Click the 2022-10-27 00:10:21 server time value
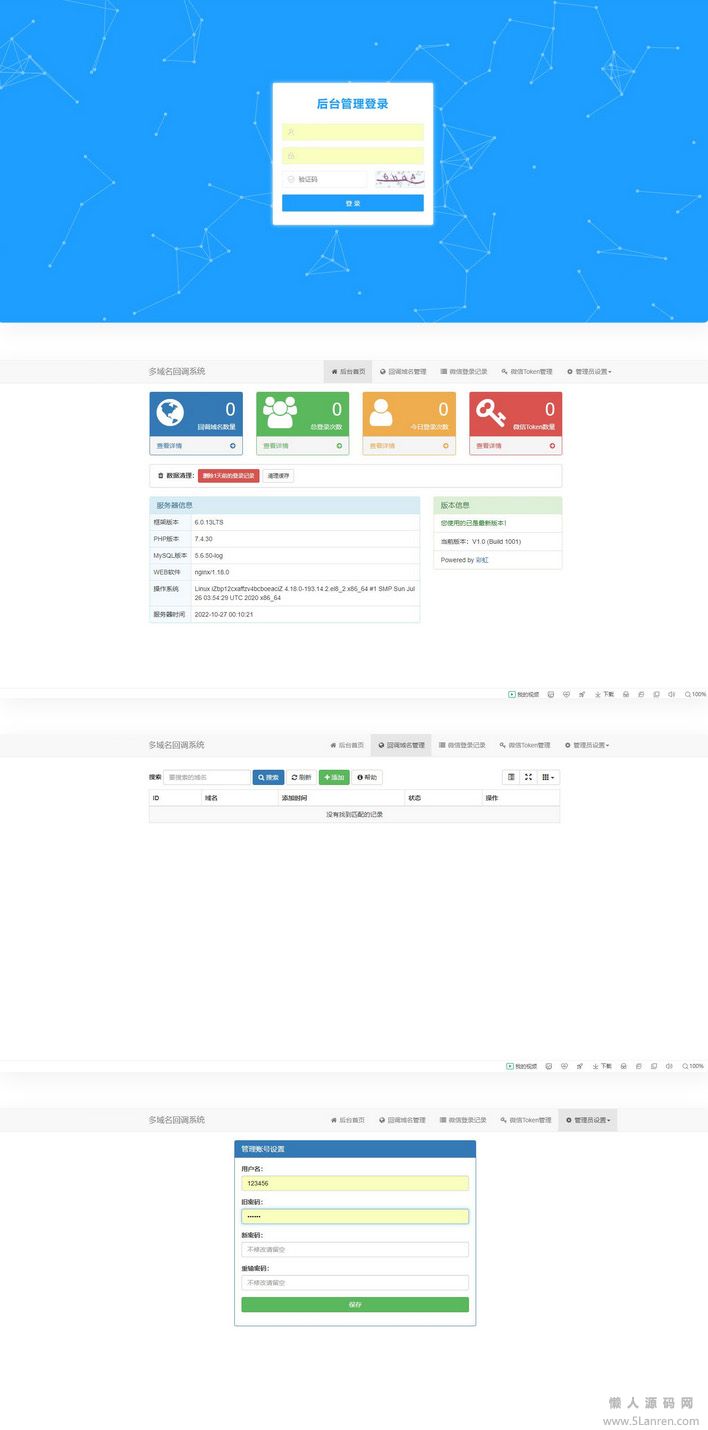The width and height of the screenshot is (708, 1430). [224, 614]
